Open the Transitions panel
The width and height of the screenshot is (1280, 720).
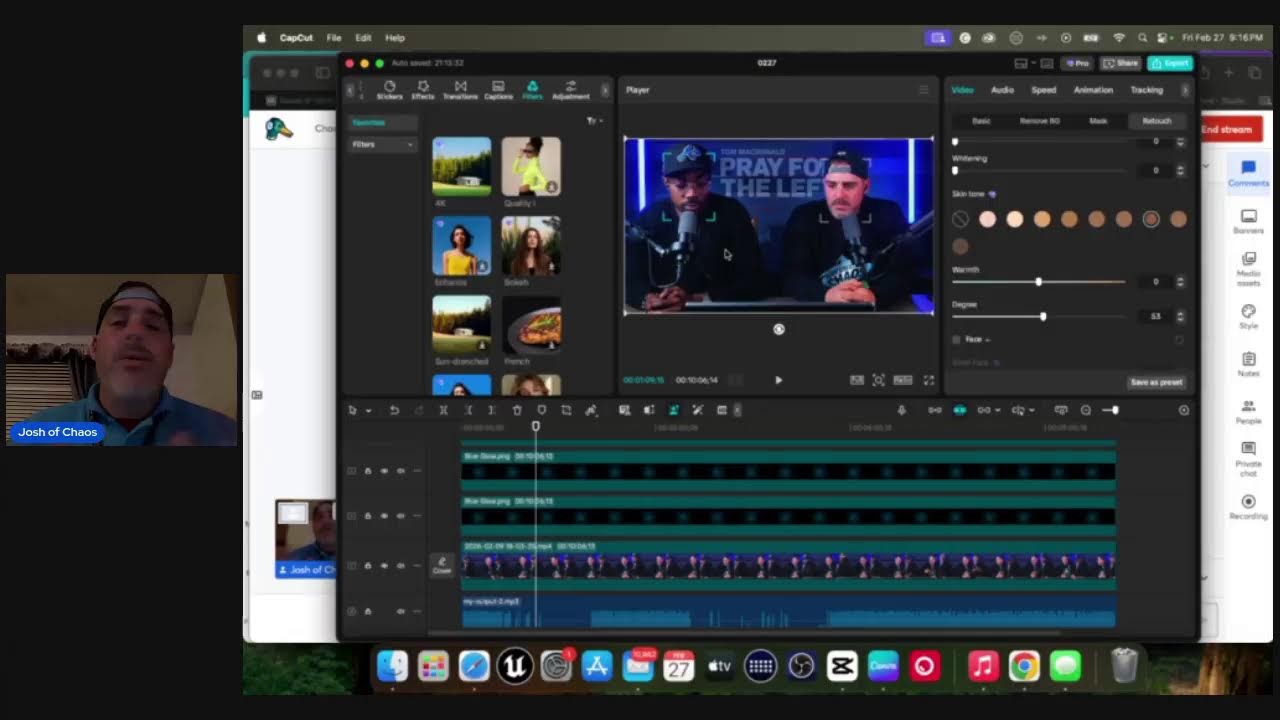pyautogui.click(x=460, y=90)
